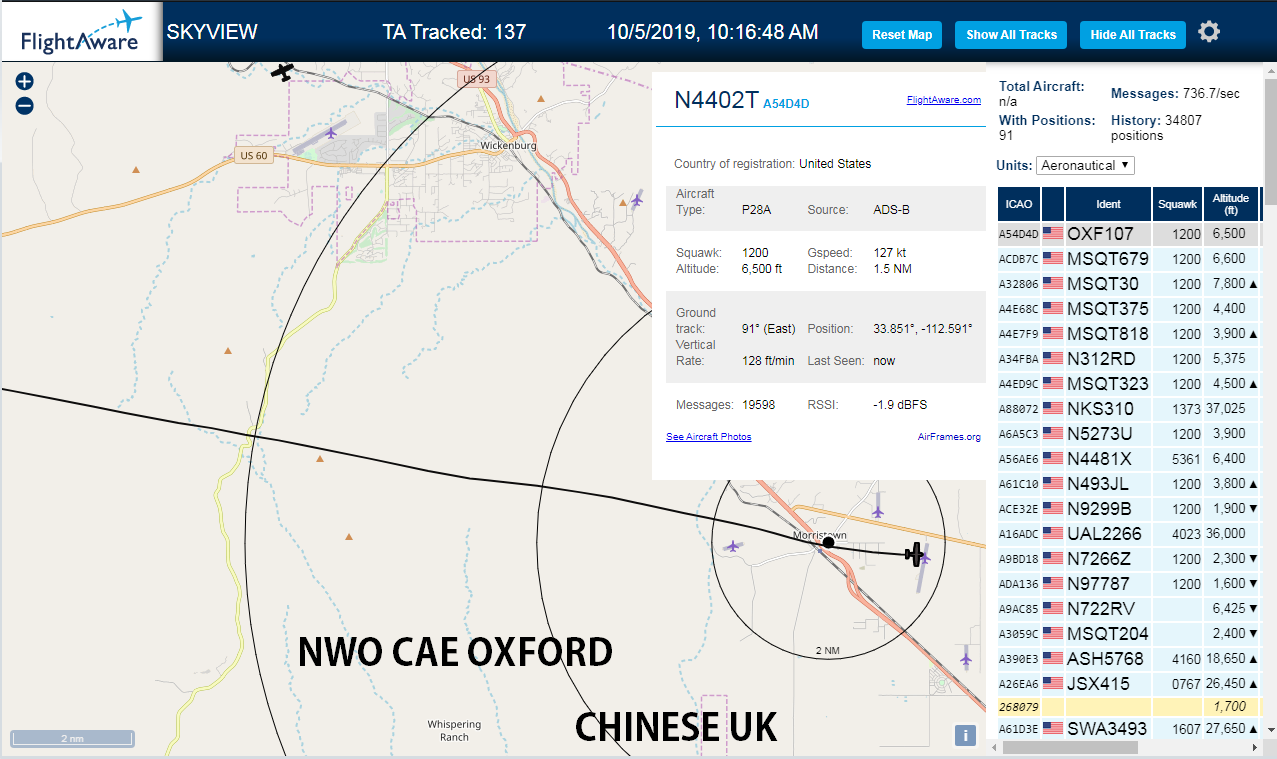The height and width of the screenshot is (759, 1277).
Task: Select the MSQT375 aircraft row
Action: [x=1128, y=308]
